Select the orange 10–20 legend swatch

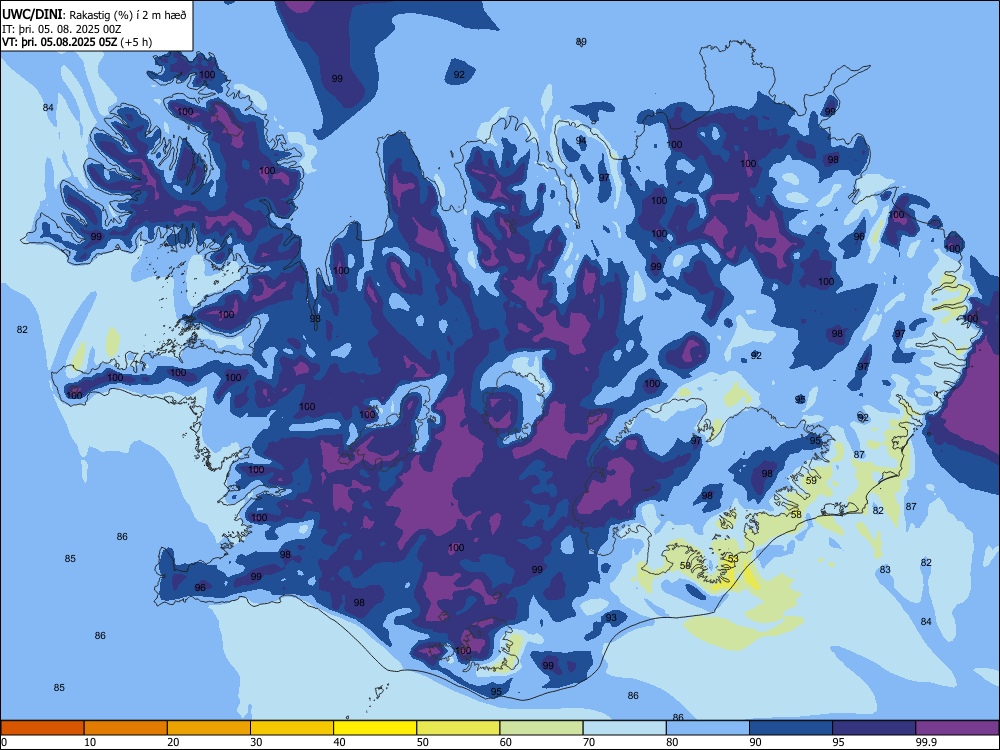(126, 728)
